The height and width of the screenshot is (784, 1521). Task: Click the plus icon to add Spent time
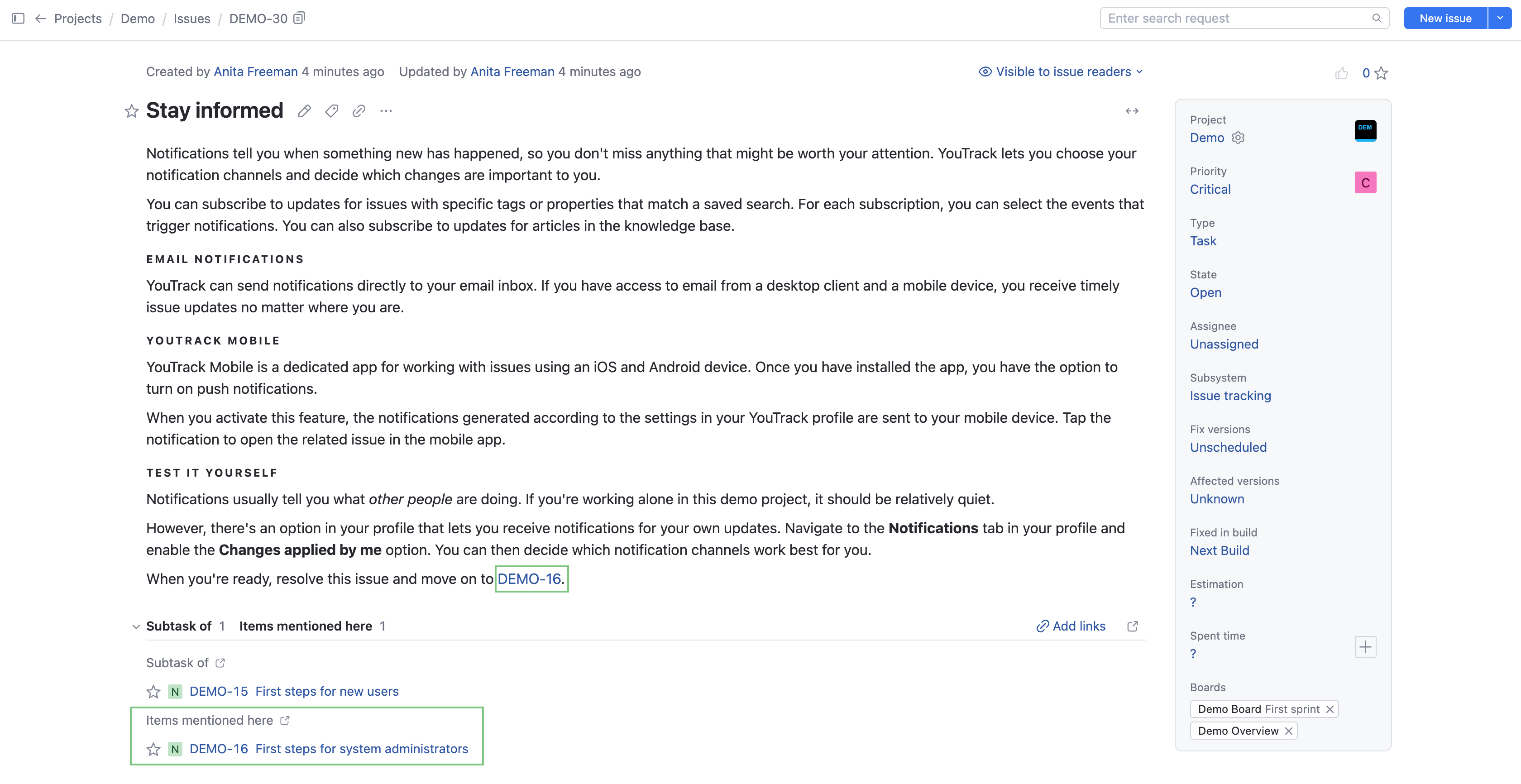pyautogui.click(x=1365, y=647)
